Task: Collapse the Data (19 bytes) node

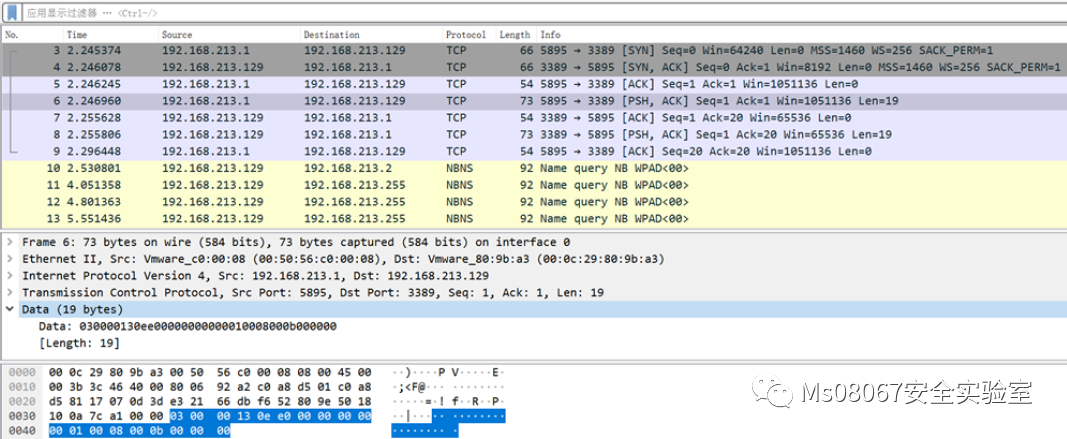Action: click(9, 310)
